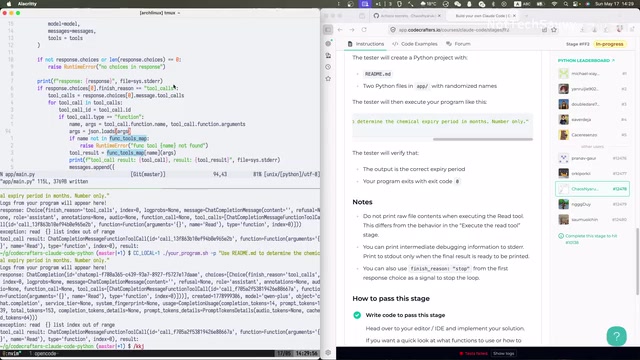
Task: Open orkiporki leaderboard entry
Action: [x=592, y=173]
